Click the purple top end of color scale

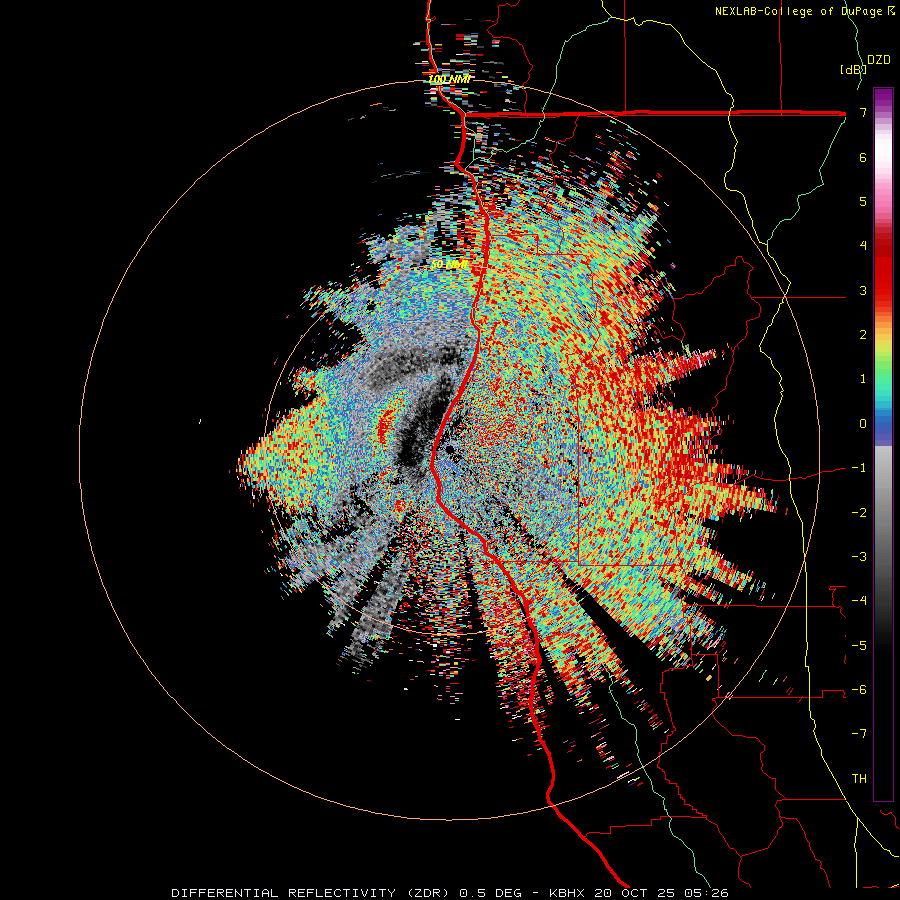(x=883, y=98)
